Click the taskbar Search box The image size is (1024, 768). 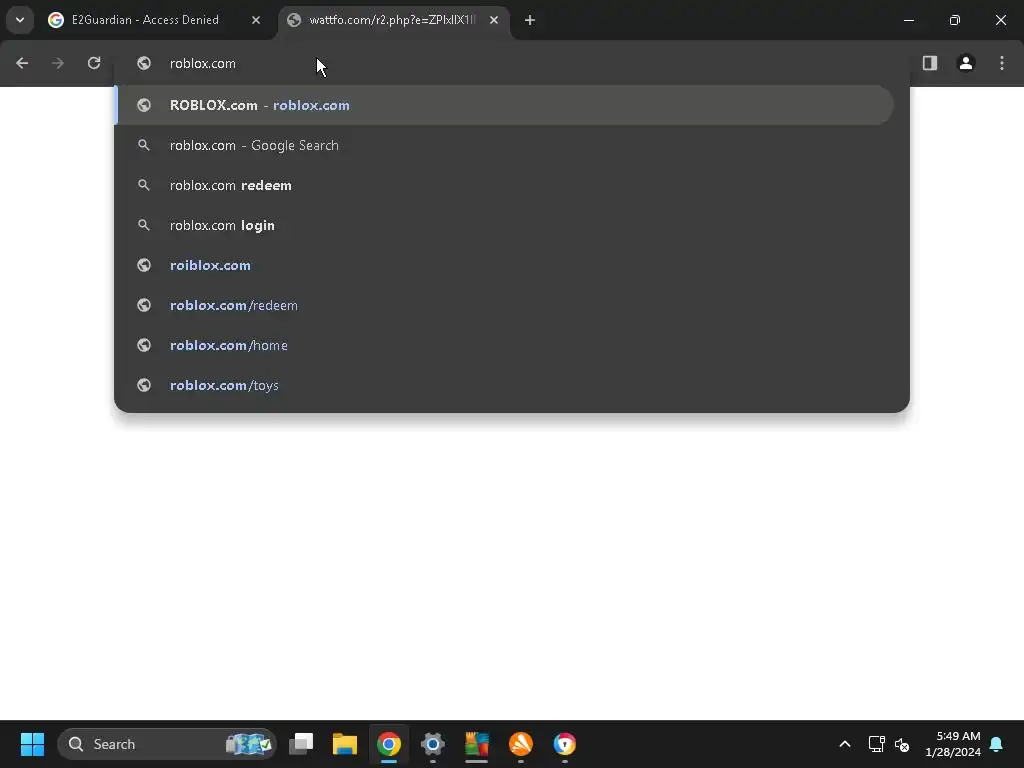click(167, 744)
